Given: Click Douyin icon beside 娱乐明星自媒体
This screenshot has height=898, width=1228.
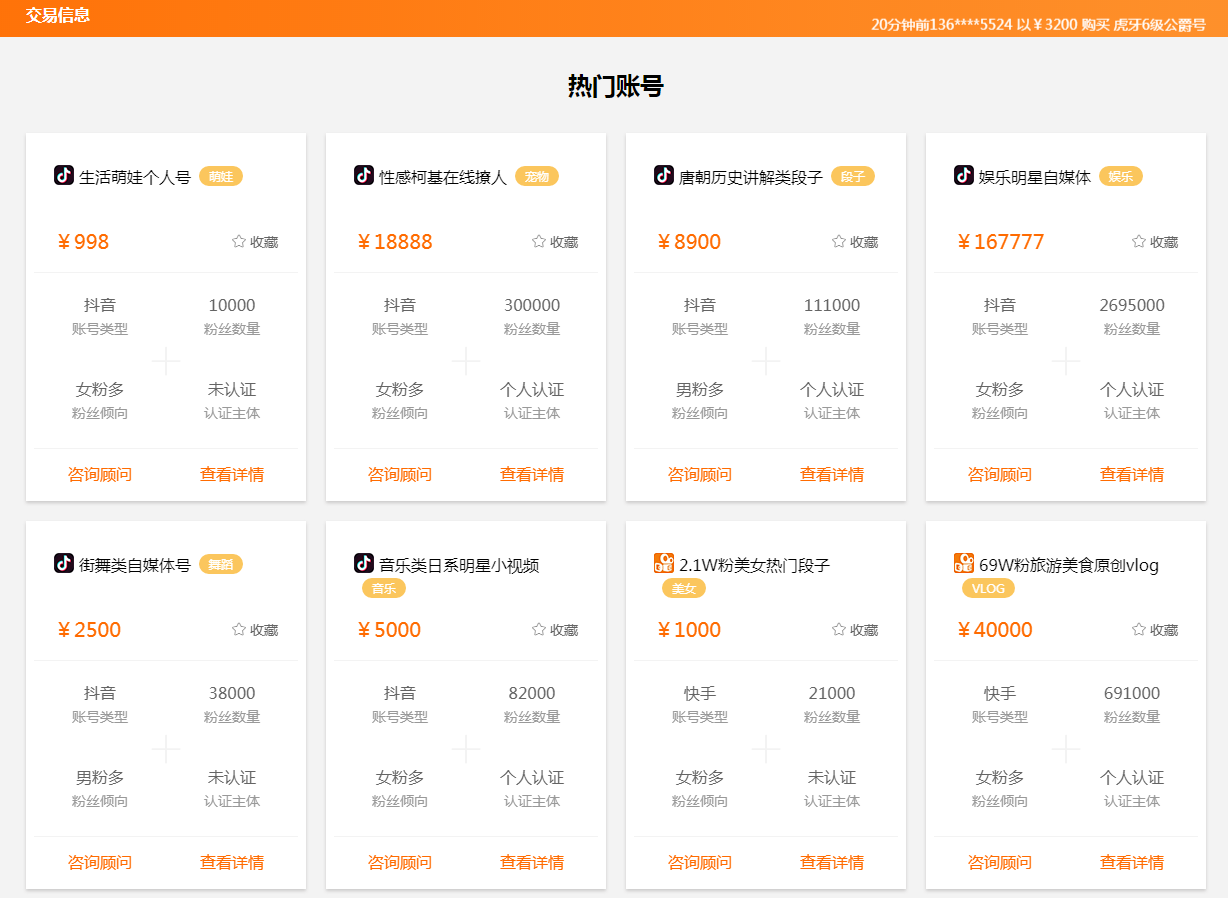Looking at the screenshot, I should [964, 176].
